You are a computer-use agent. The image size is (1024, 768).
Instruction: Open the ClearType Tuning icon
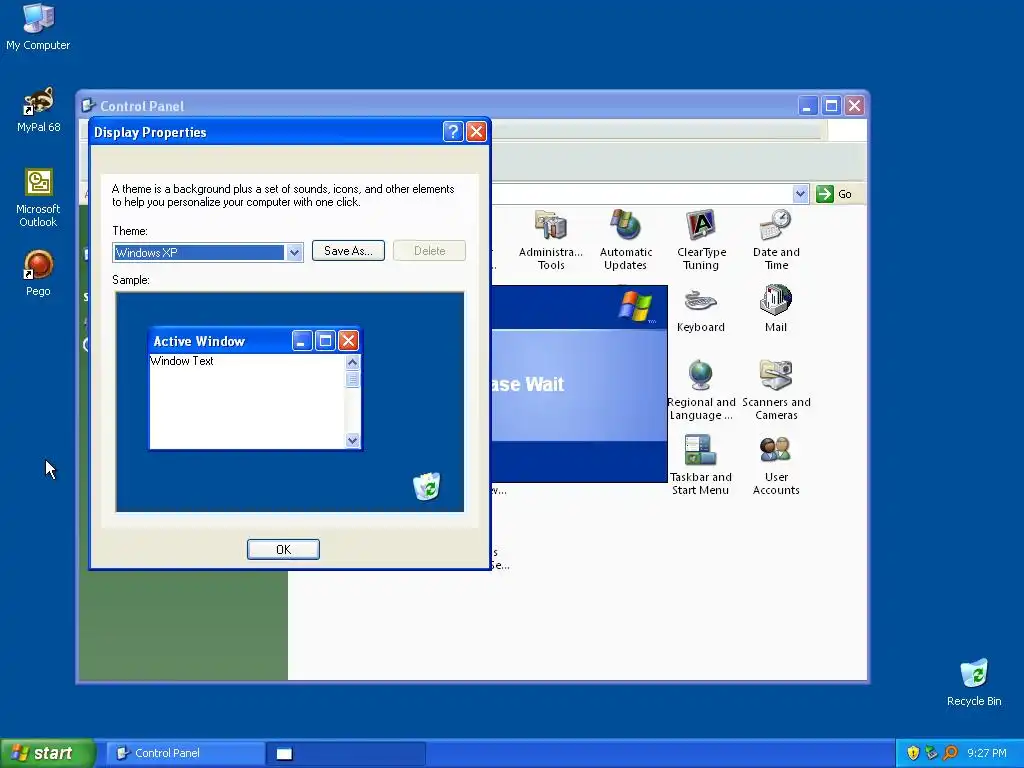[x=701, y=240]
